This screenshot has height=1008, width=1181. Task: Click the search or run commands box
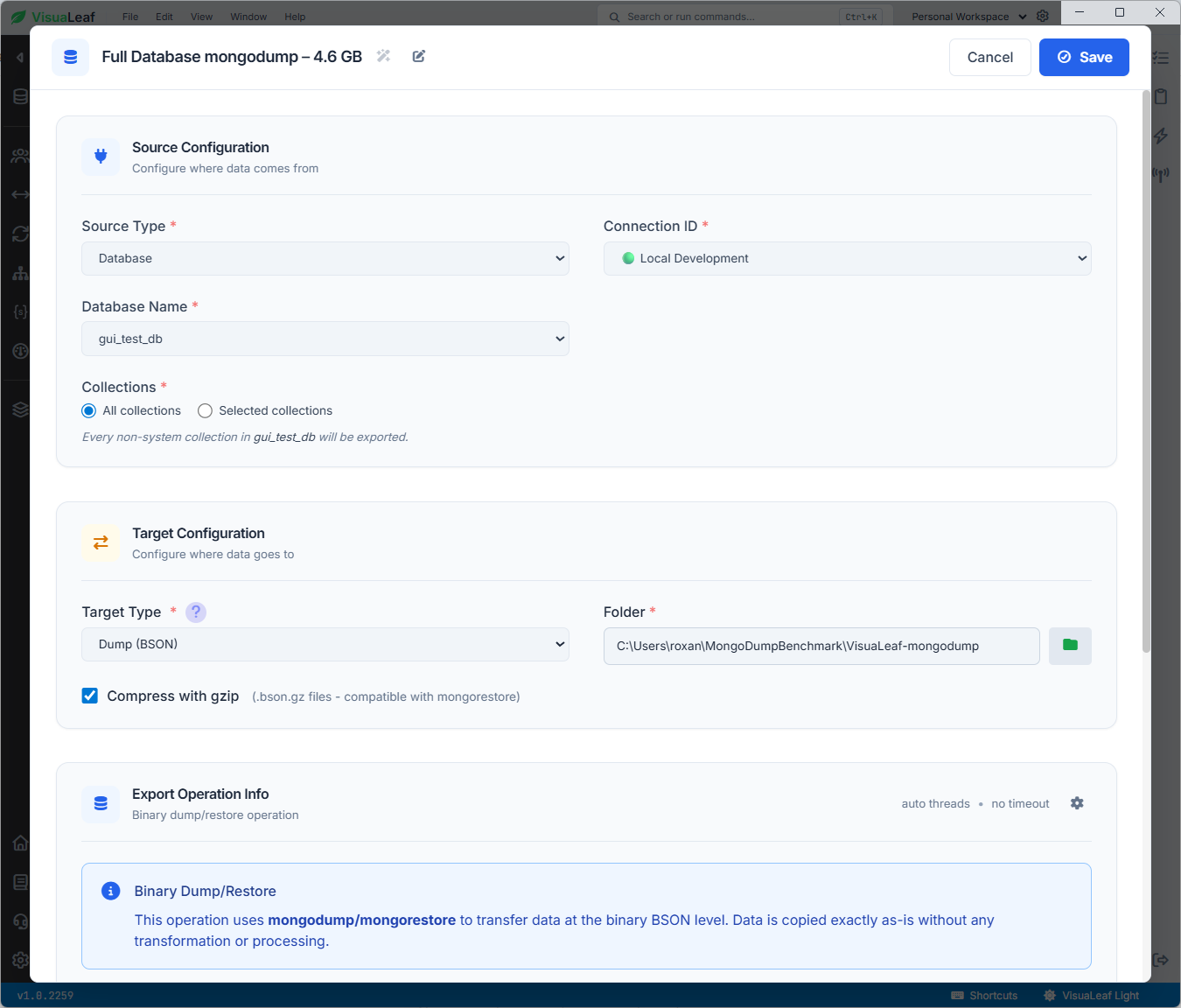pos(744,17)
